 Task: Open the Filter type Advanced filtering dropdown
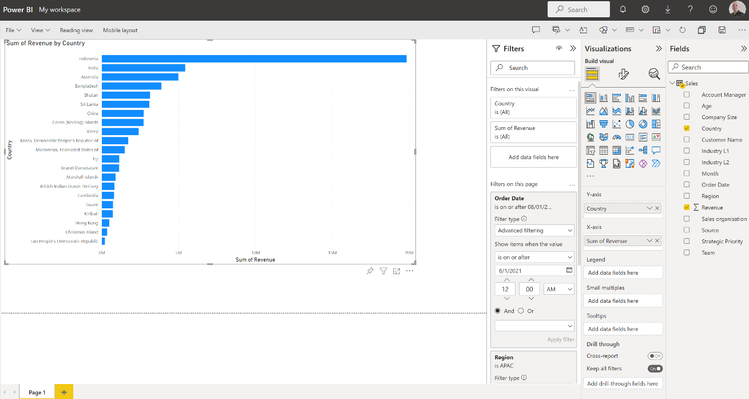pos(534,230)
